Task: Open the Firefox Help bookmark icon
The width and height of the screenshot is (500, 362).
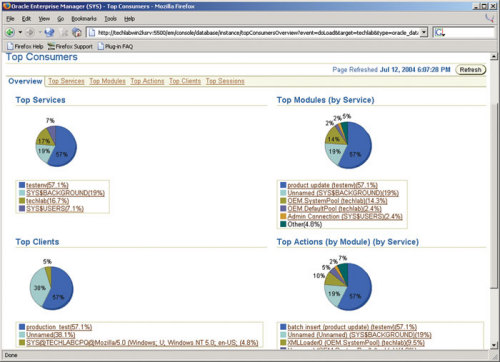Action: pos(10,46)
